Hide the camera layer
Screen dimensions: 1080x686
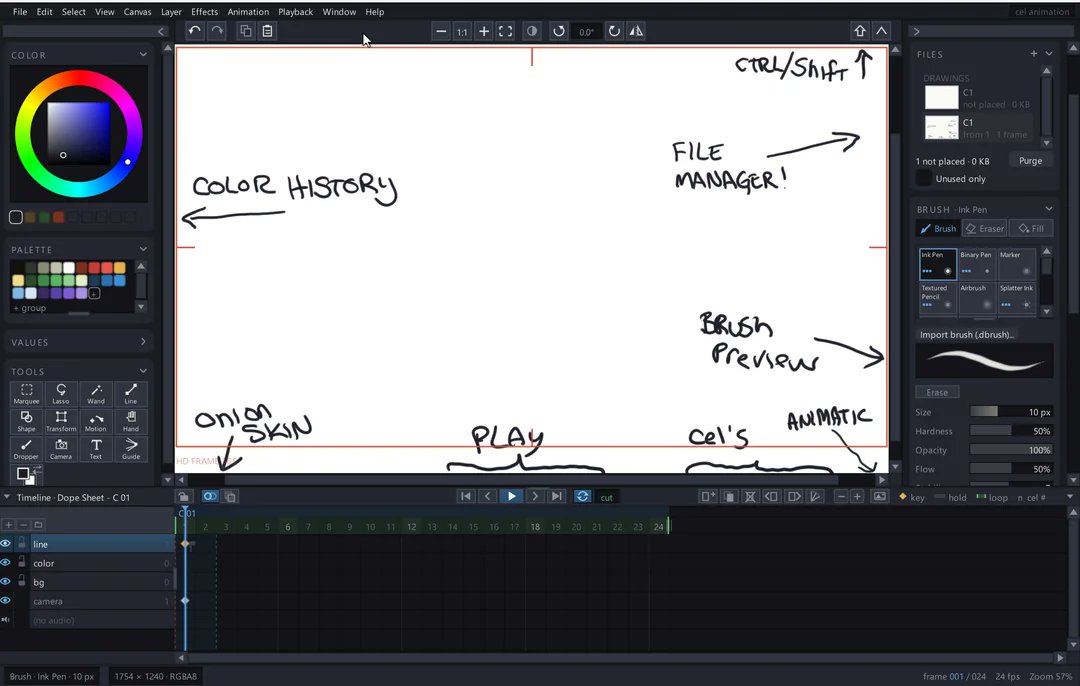6,601
